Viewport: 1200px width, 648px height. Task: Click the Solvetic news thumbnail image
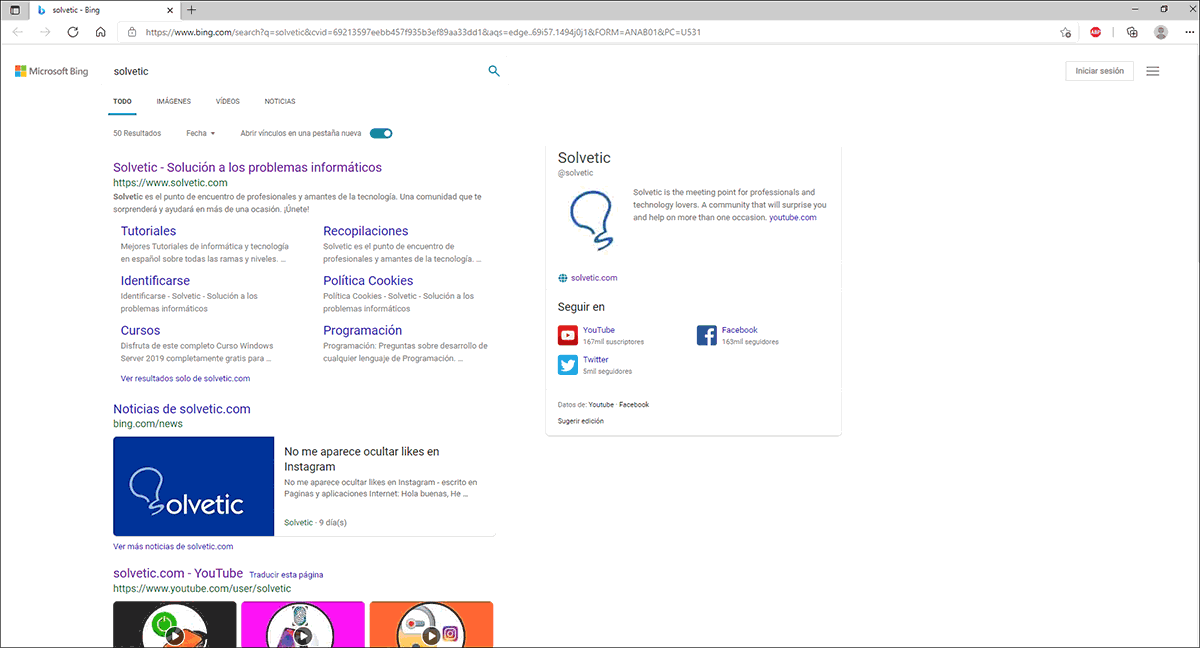[x=193, y=486]
